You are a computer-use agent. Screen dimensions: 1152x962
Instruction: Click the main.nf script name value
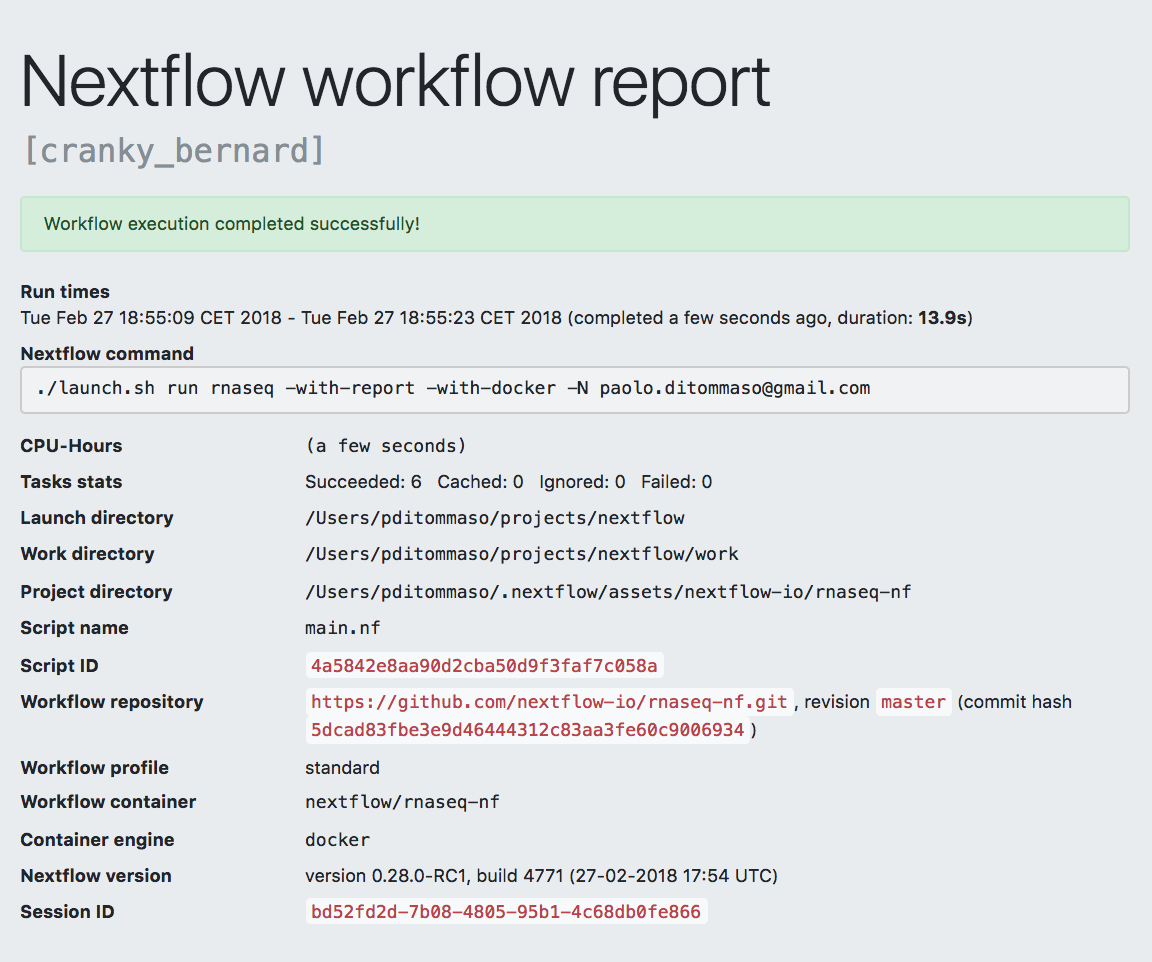343,628
